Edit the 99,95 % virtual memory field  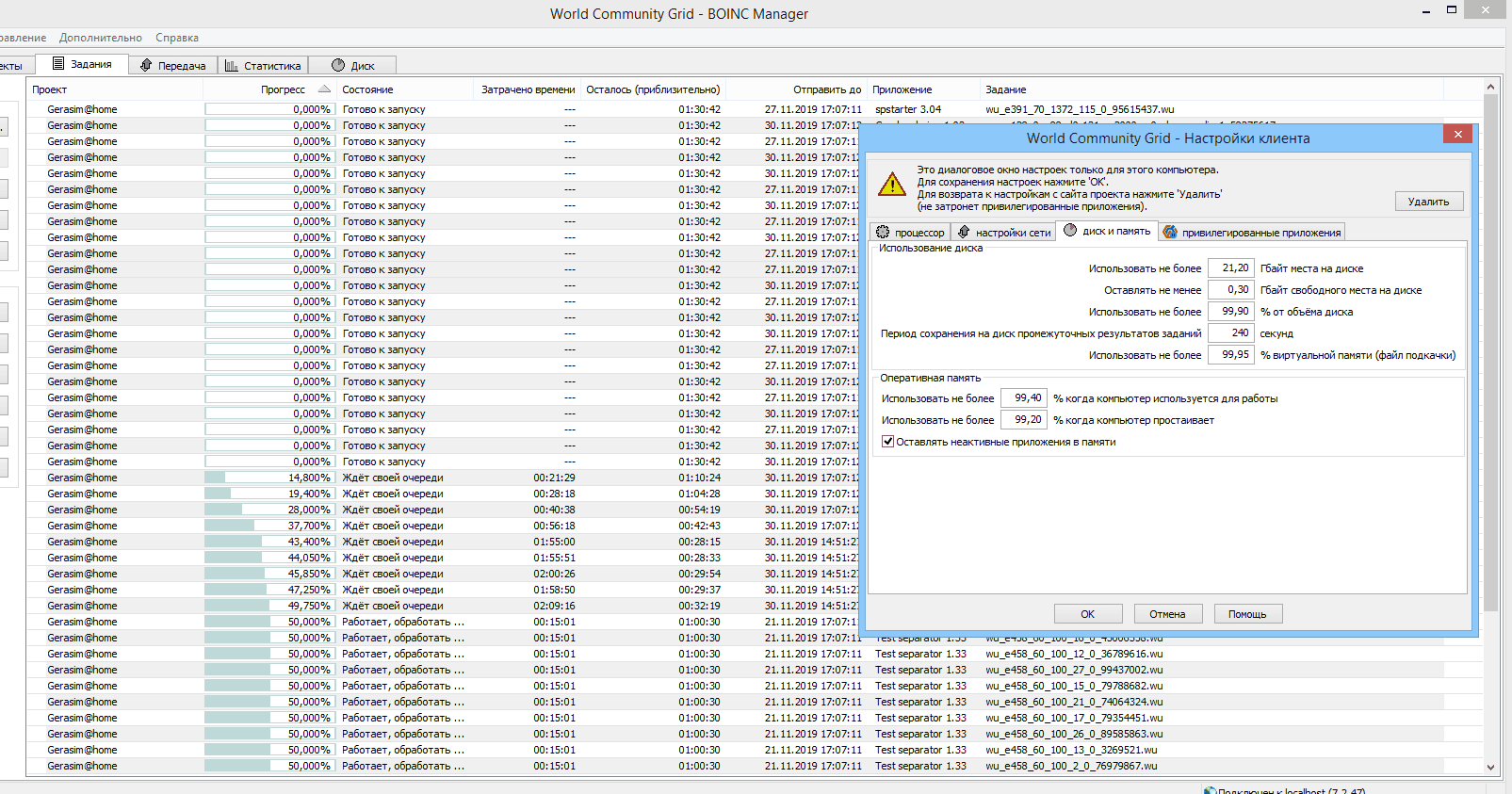pyautogui.click(x=1231, y=354)
